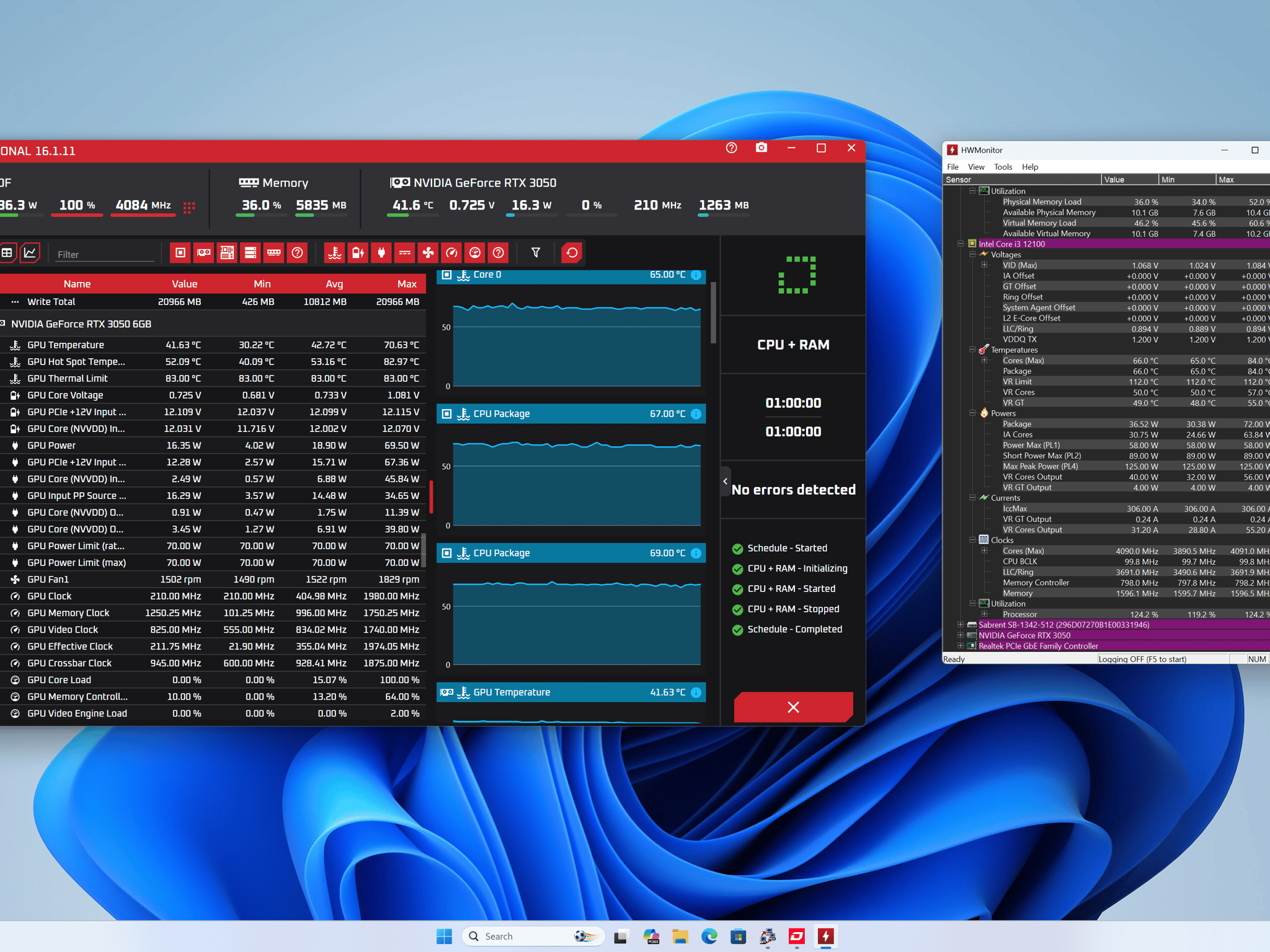Toggle the temperature sensor type filter
This screenshot has width=1270, height=952.
click(335, 253)
